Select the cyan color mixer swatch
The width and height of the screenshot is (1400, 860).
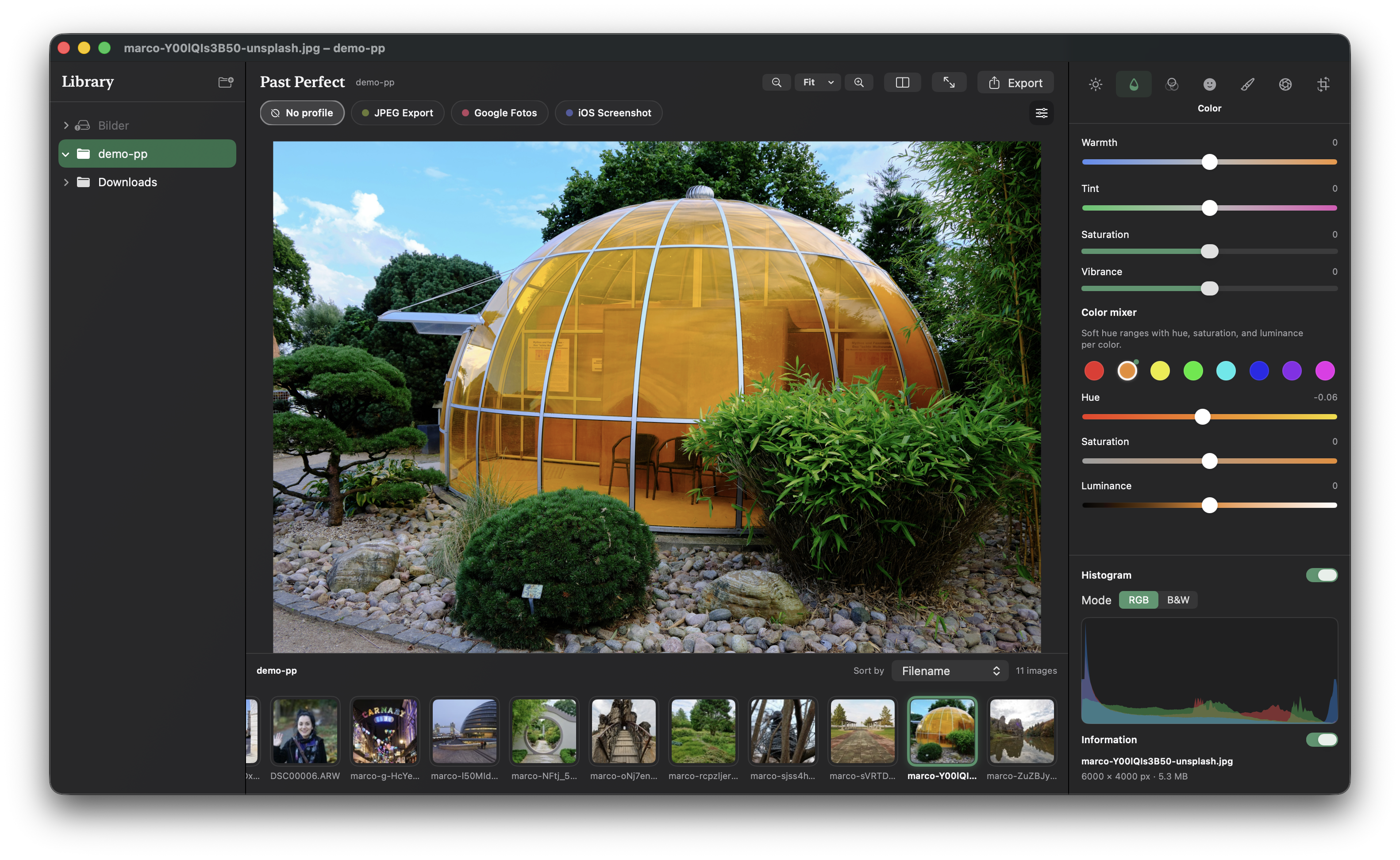click(x=1226, y=371)
